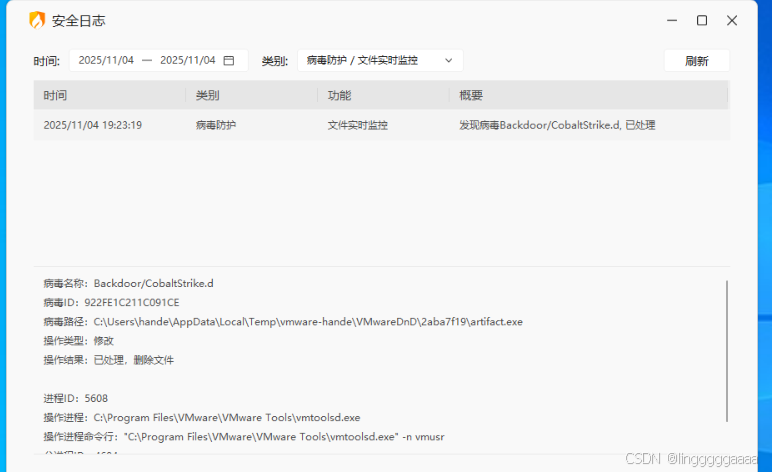Click the 概要 column header
Viewport: 772px width, 472px height.
(x=471, y=95)
